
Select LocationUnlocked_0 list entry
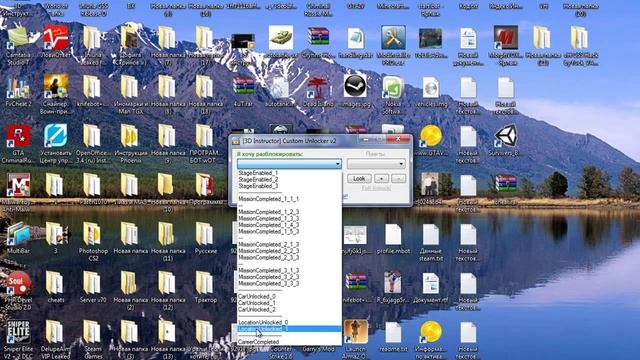coord(263,322)
